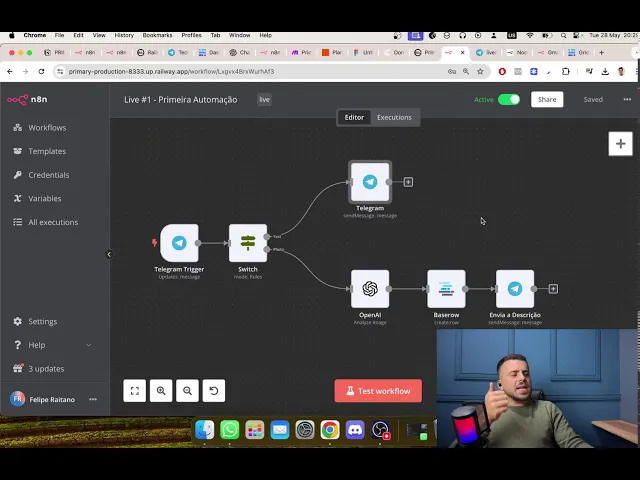The height and width of the screenshot is (480, 640).
Task: Open Chrome History menu
Action: [124, 36]
